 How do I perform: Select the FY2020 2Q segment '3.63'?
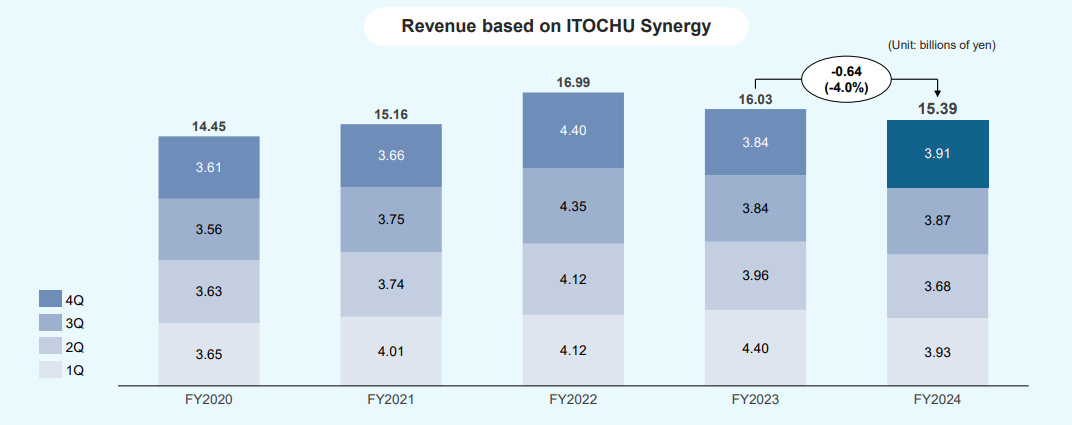[x=209, y=292]
